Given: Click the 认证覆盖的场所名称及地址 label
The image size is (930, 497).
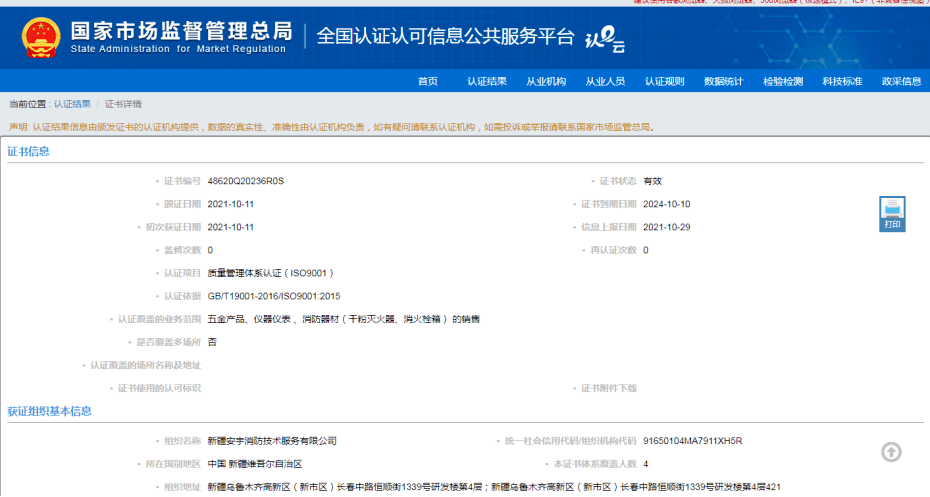Looking at the screenshot, I should (x=145, y=365).
